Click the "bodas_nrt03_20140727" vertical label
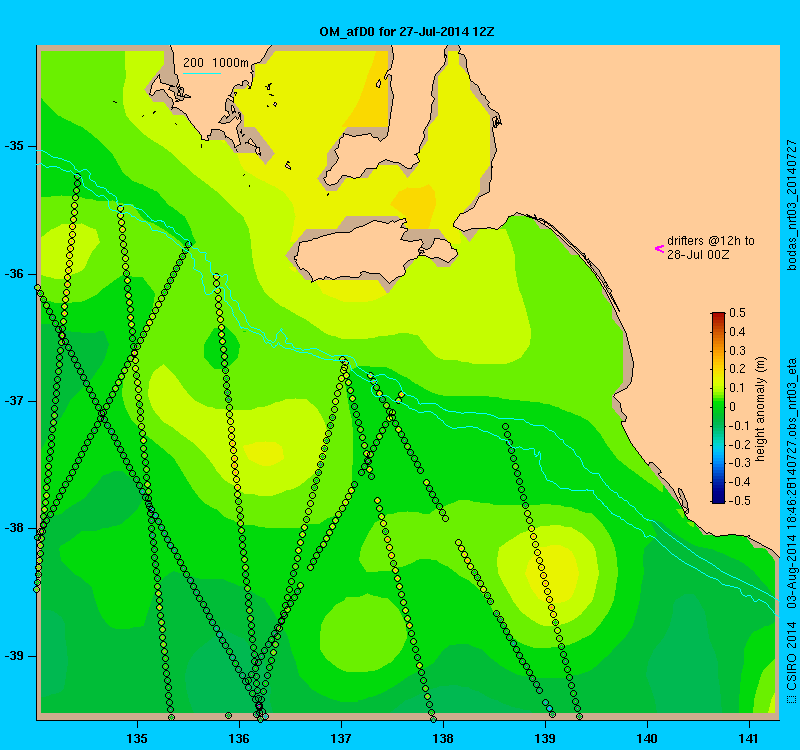Image resolution: width=800 pixels, height=750 pixels. coord(791,205)
